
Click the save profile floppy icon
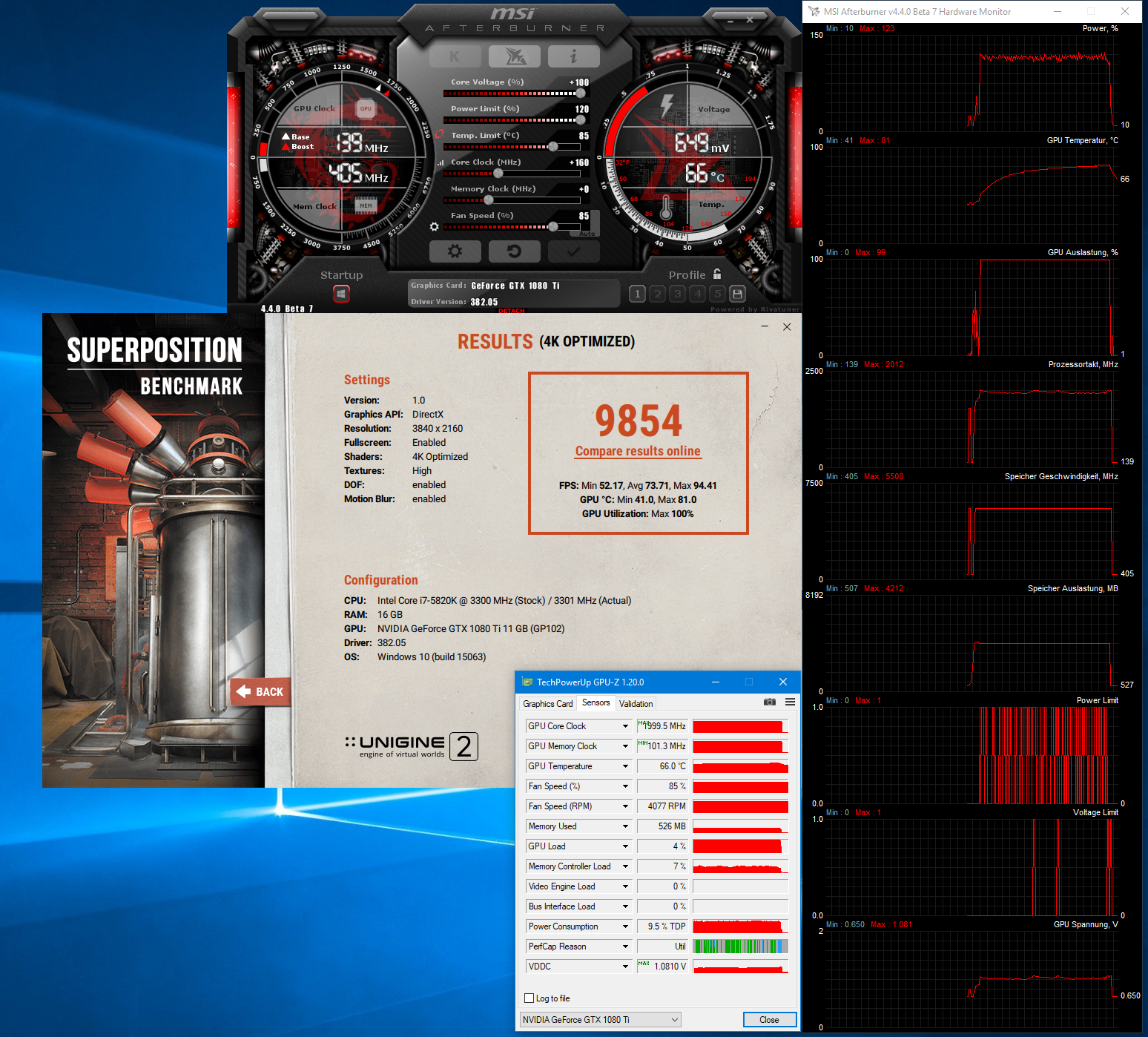coord(737,294)
